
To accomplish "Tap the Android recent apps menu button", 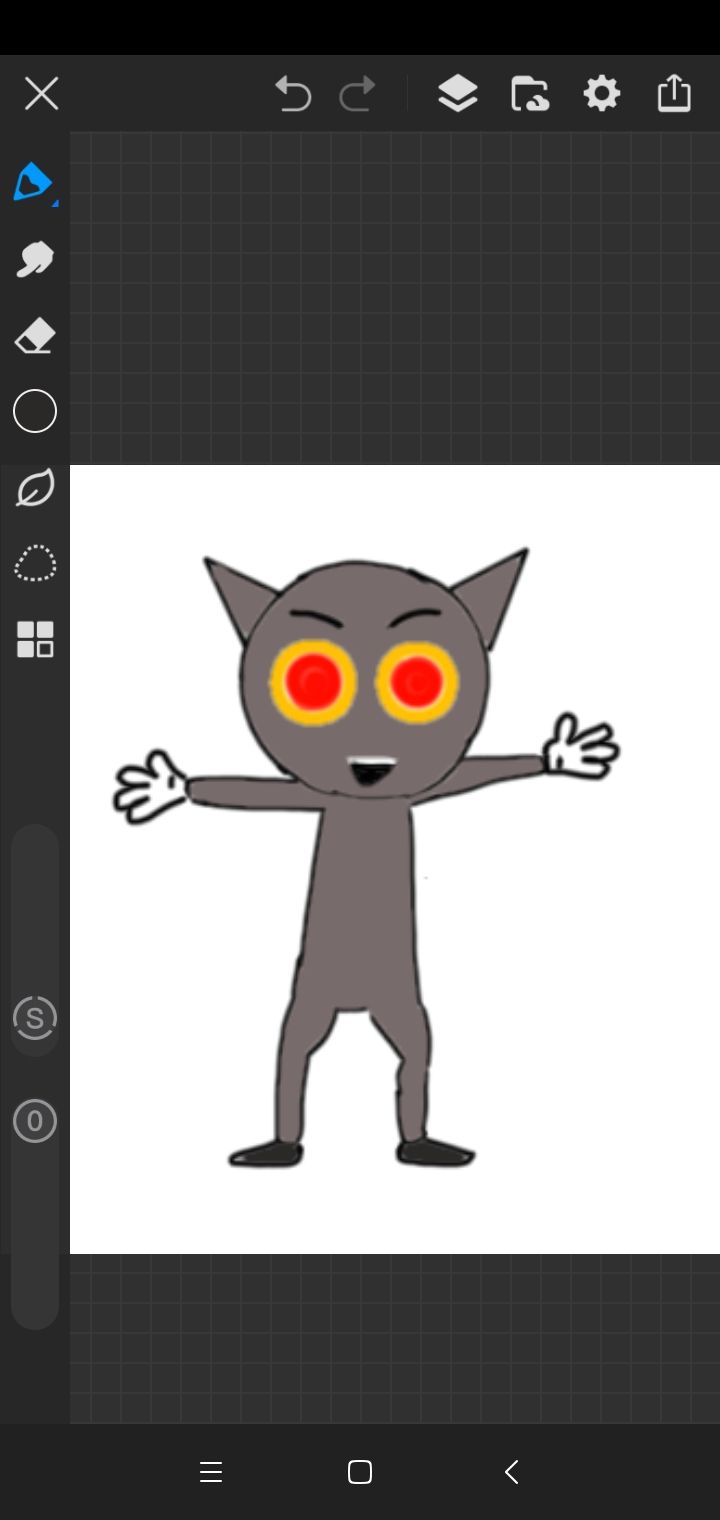I will tap(210, 1472).
